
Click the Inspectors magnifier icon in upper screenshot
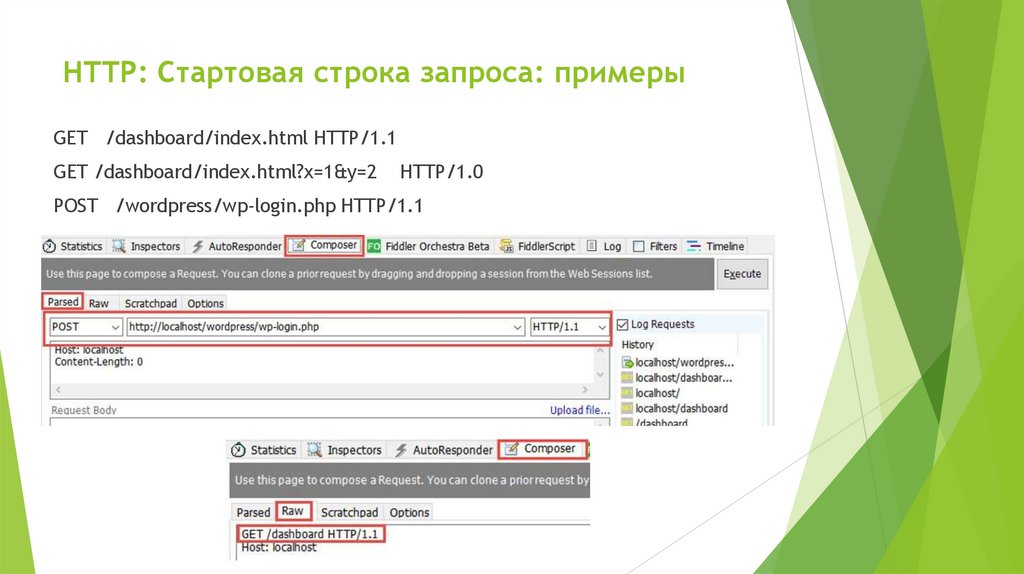tap(118, 246)
